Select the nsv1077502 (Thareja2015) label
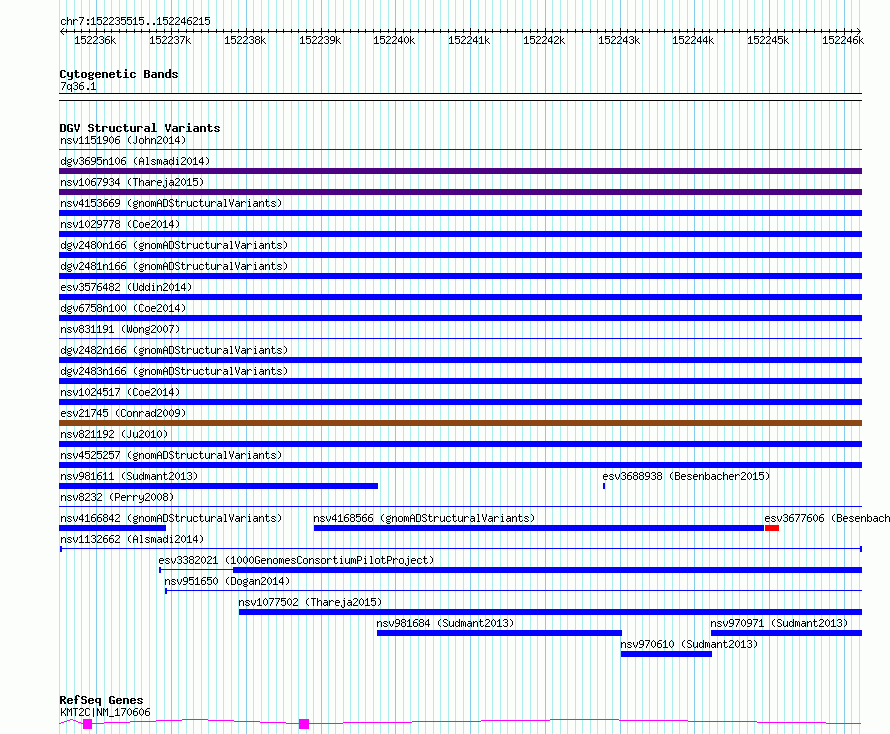Viewport: 890px width, 734px height. 310,602
